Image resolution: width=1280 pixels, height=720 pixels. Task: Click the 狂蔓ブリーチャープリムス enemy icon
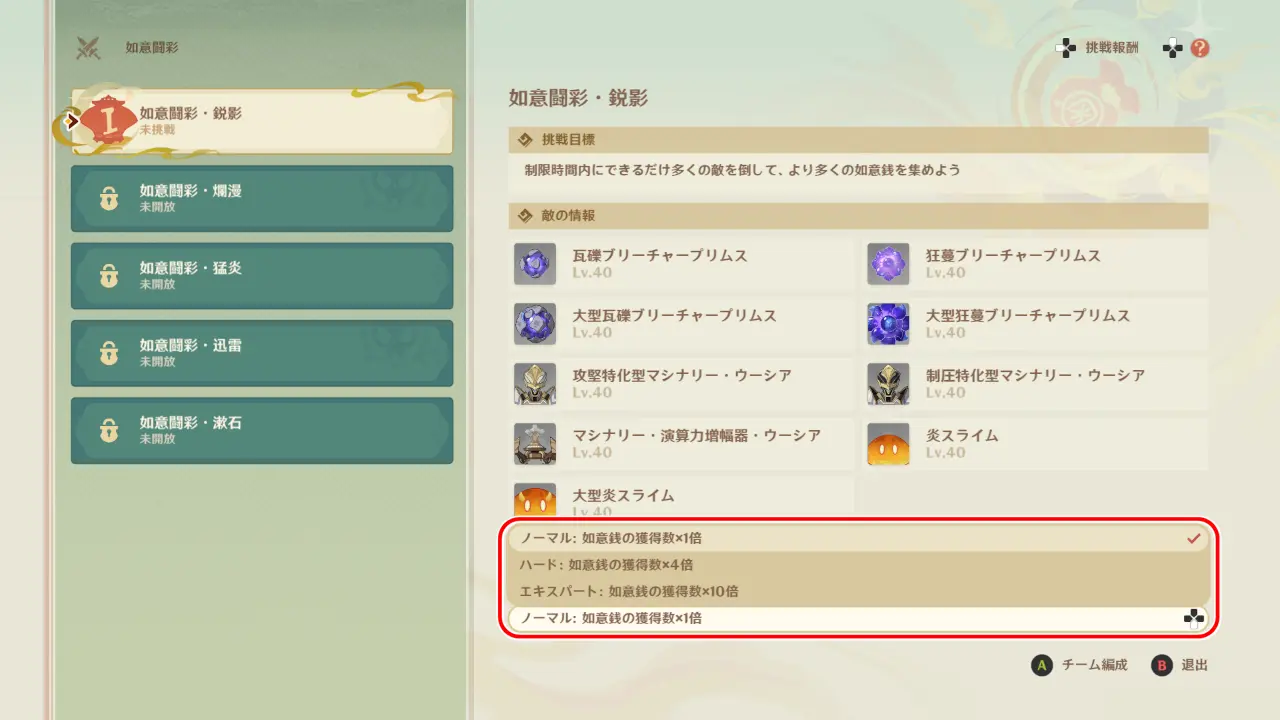click(x=888, y=264)
